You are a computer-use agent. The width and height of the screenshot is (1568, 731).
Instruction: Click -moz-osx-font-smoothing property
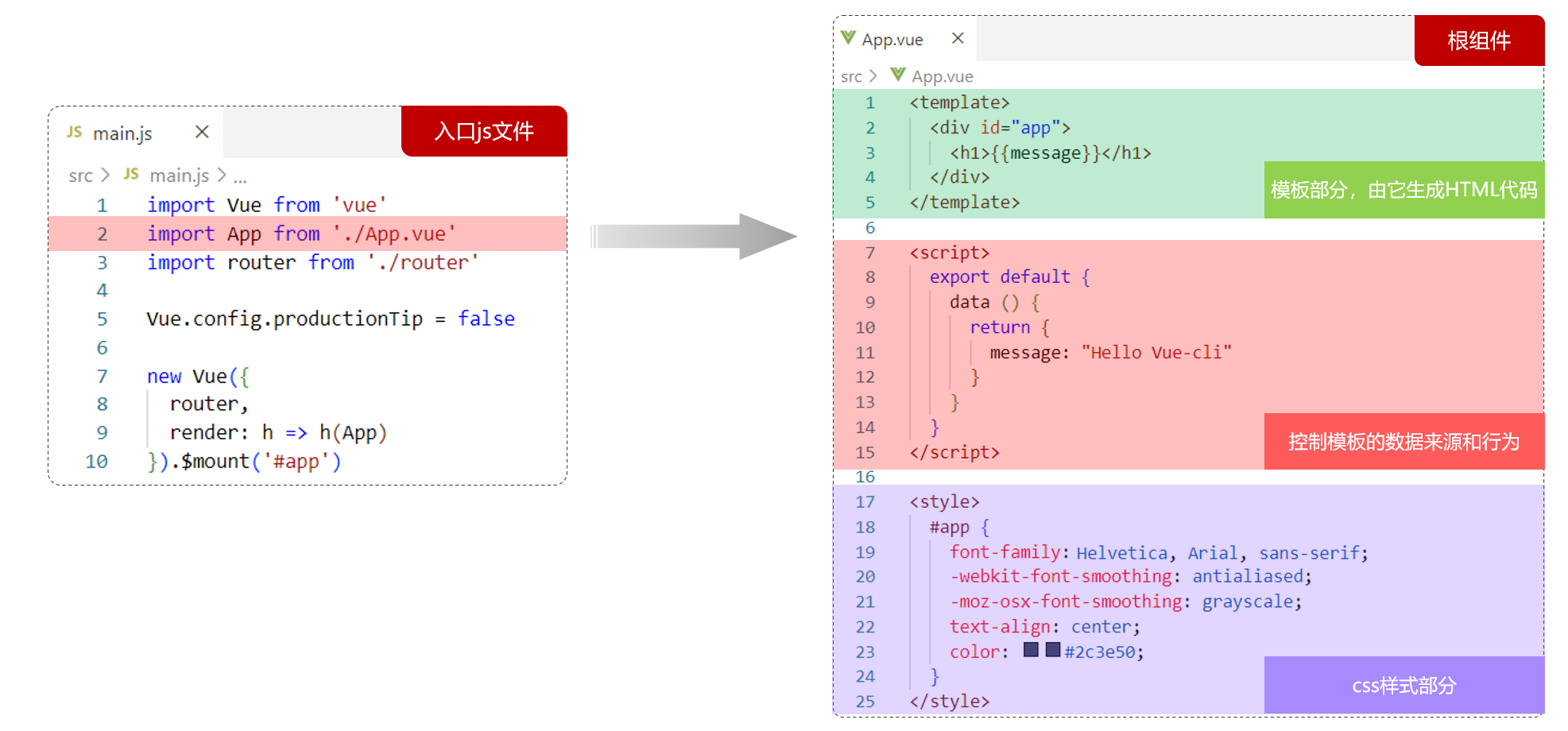1066,601
